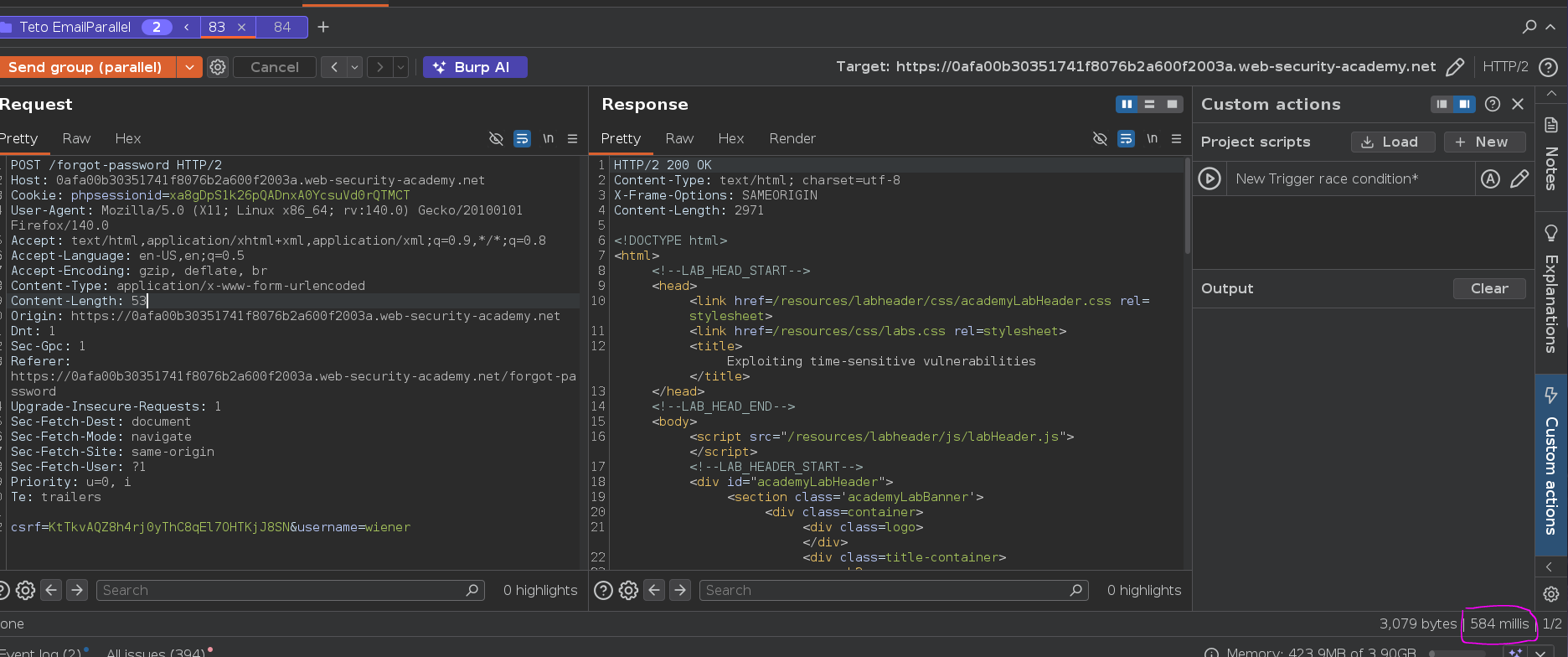Toggle response newline \n display
The image size is (1568, 657).
point(1152,138)
